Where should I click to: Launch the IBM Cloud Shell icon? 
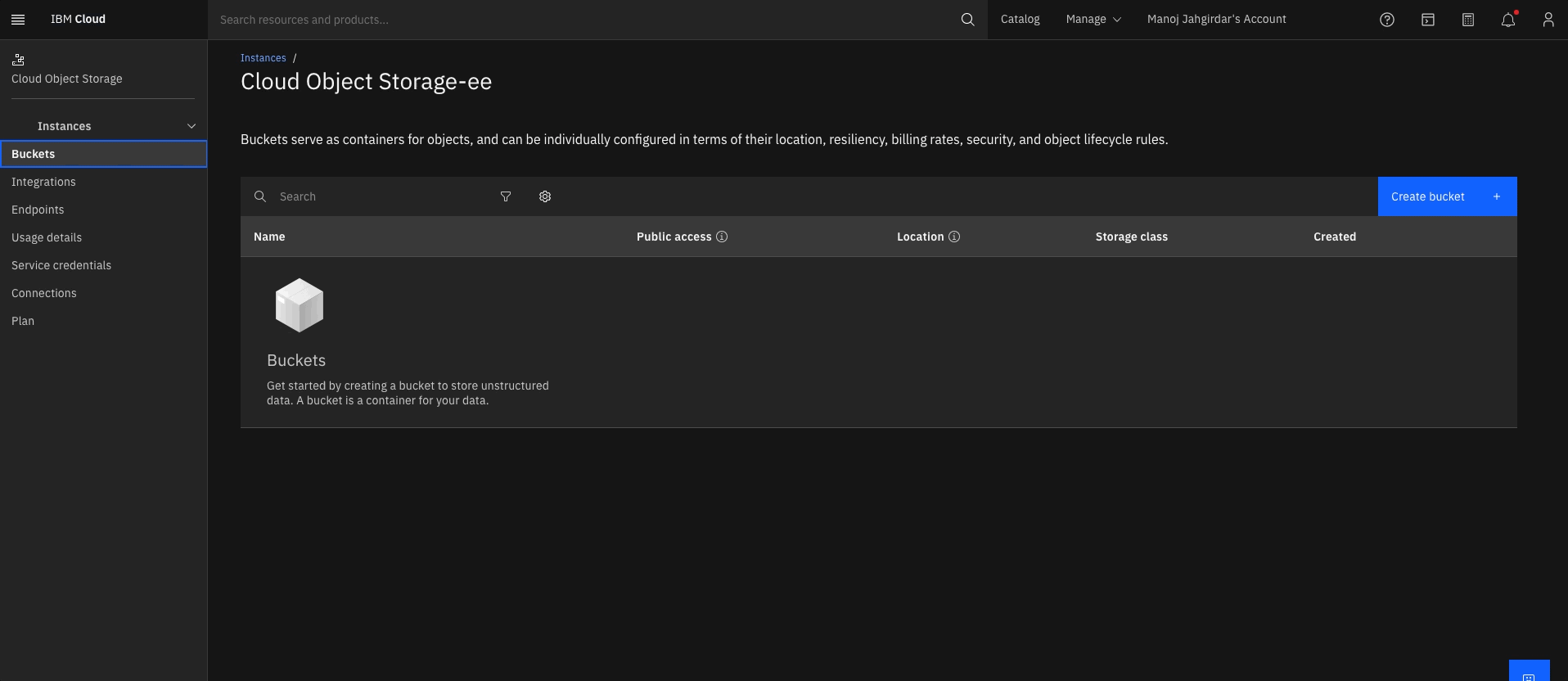pyautogui.click(x=1427, y=20)
